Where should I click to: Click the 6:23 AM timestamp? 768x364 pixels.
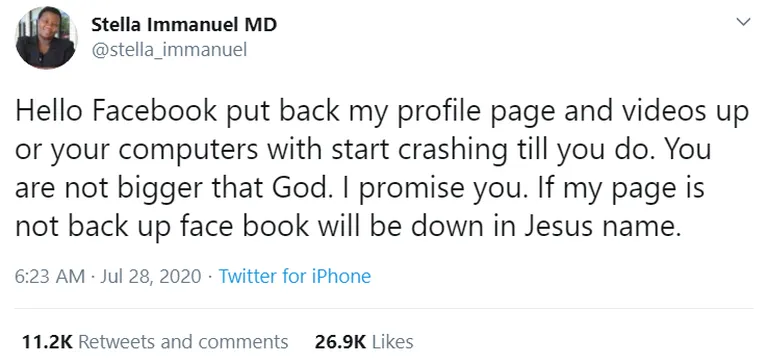click(50, 276)
